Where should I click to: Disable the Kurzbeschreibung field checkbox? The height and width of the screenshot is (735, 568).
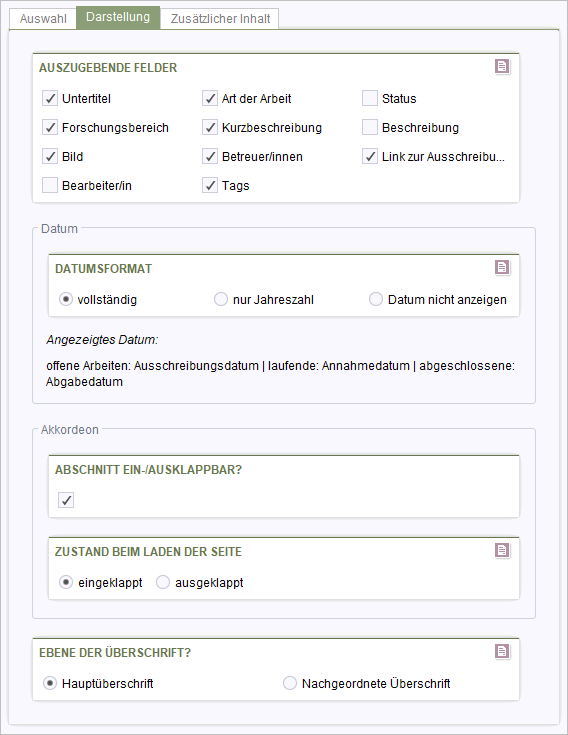coord(210,128)
